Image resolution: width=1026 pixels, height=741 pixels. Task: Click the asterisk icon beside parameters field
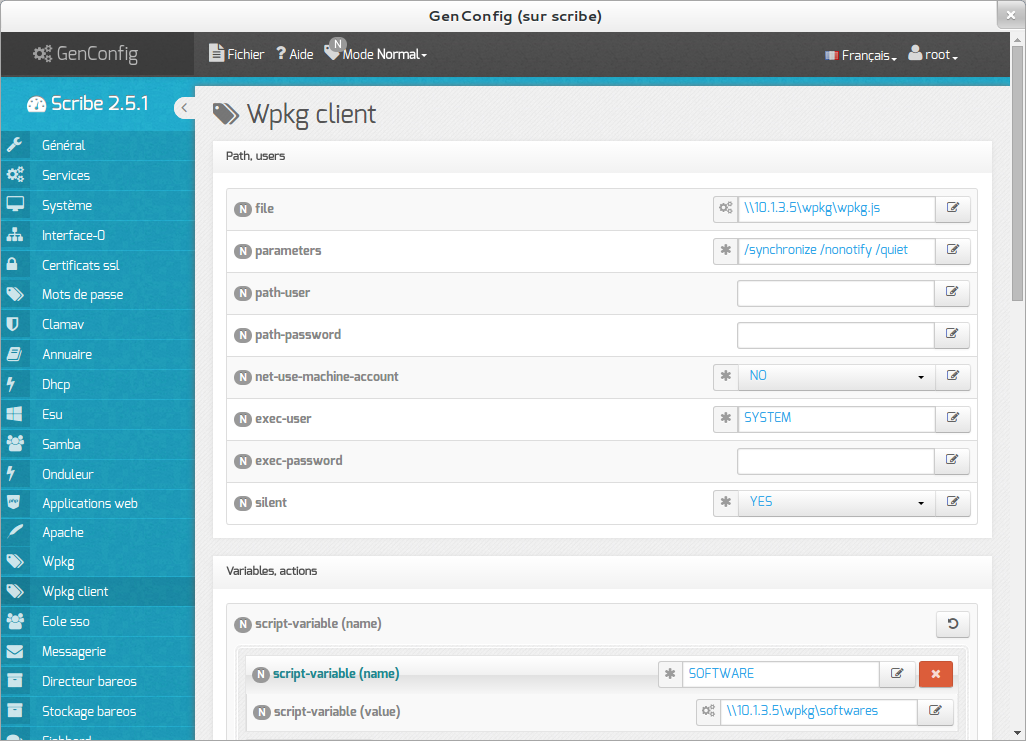point(726,250)
